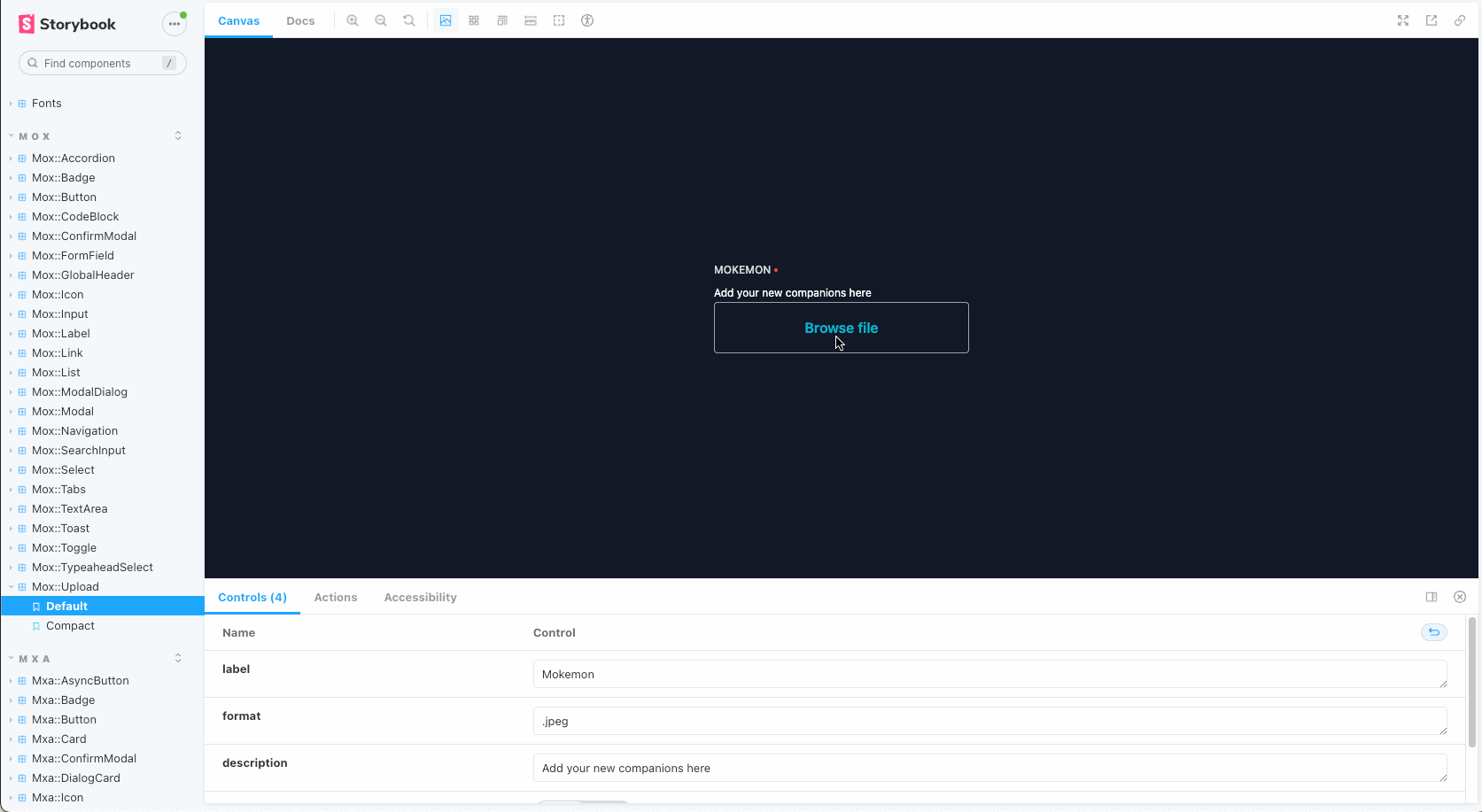Click the format control field

(x=990, y=721)
